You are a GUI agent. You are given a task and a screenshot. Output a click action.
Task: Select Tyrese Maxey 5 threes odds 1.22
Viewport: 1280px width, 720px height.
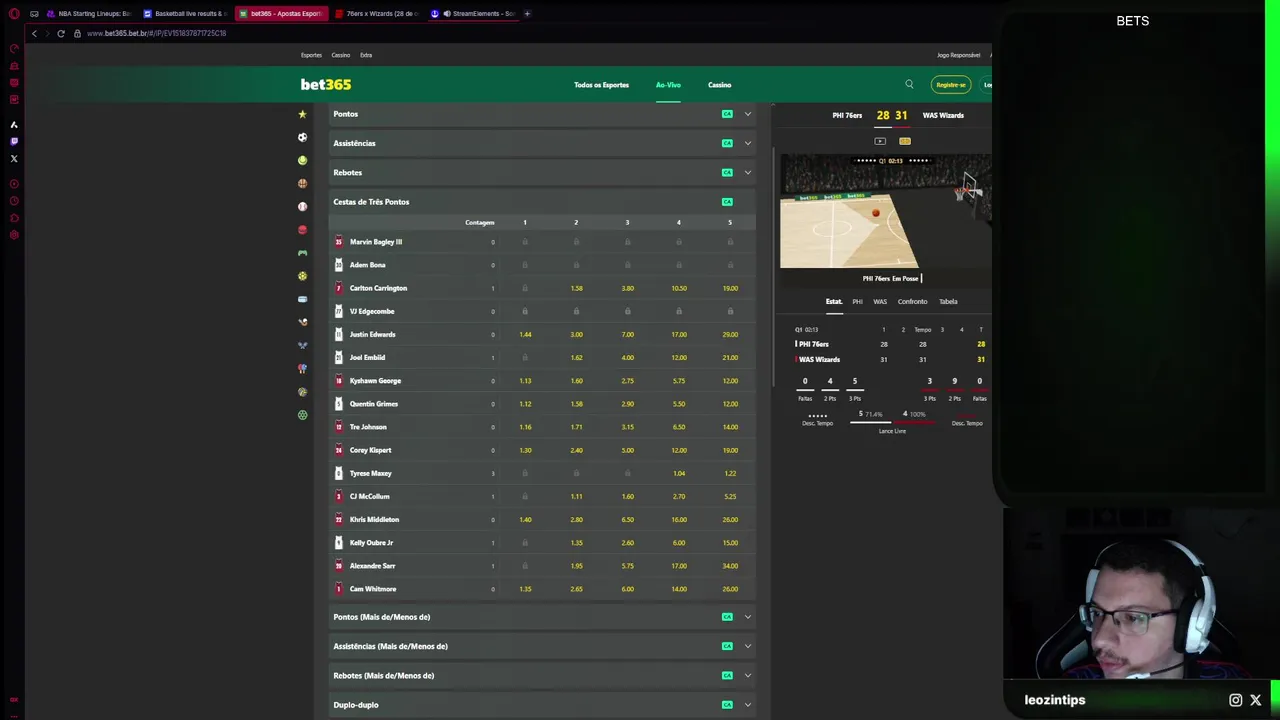730,473
